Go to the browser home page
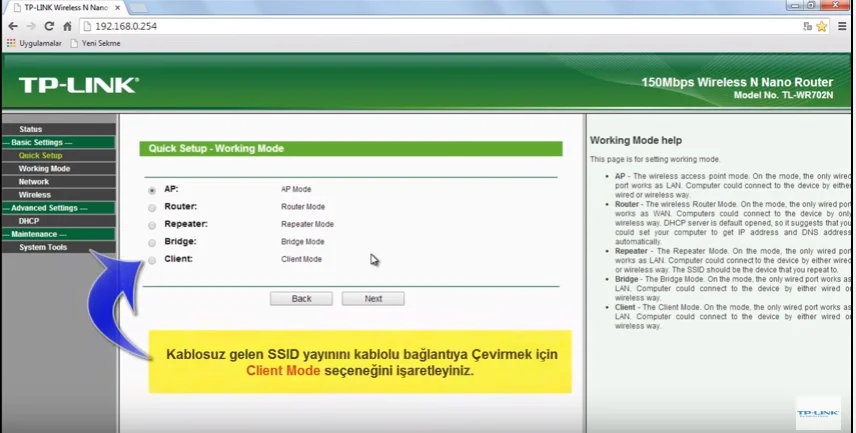This screenshot has height=433, width=856. pyautogui.click(x=67, y=26)
